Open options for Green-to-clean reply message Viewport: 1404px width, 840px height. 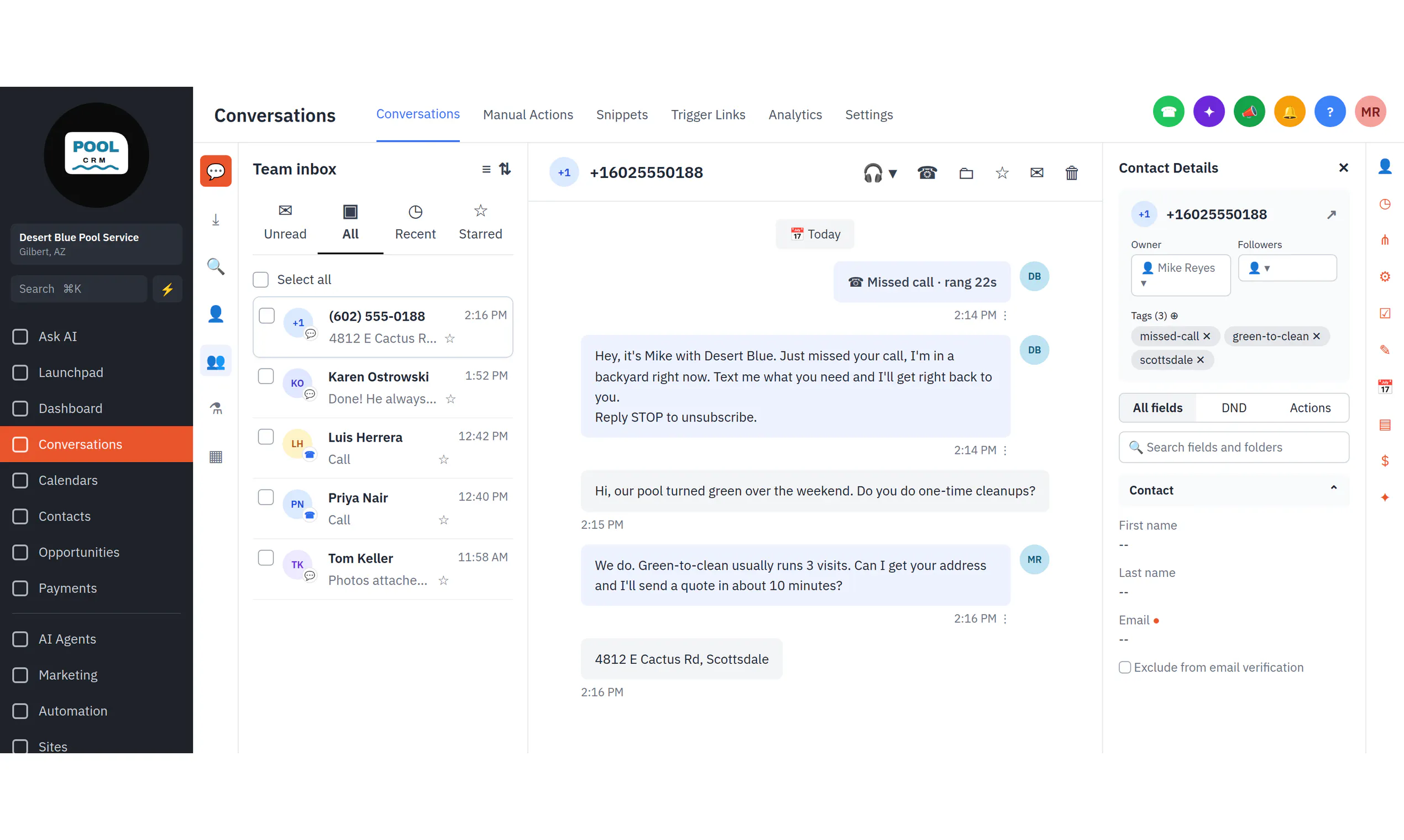pyautogui.click(x=1005, y=619)
